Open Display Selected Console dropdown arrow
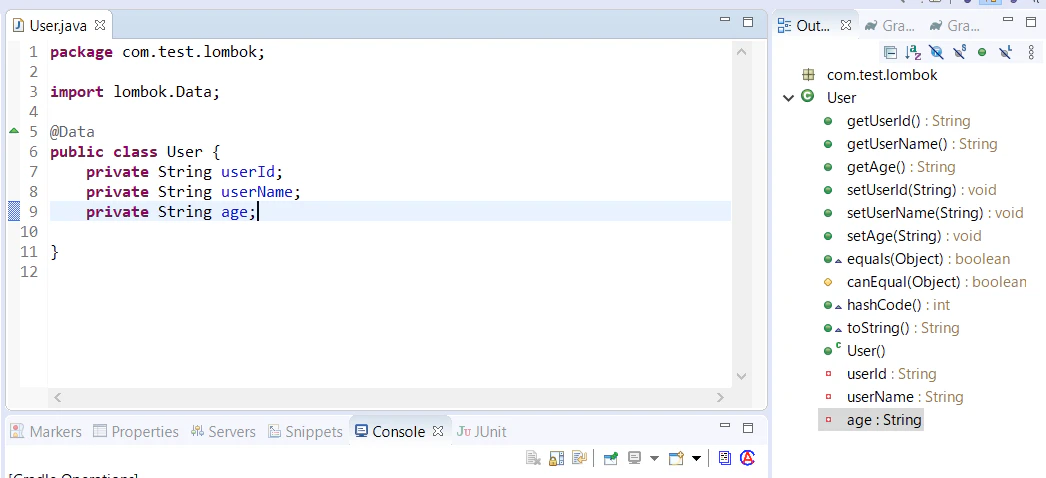Screen dimensions: 1046x478 (654, 459)
